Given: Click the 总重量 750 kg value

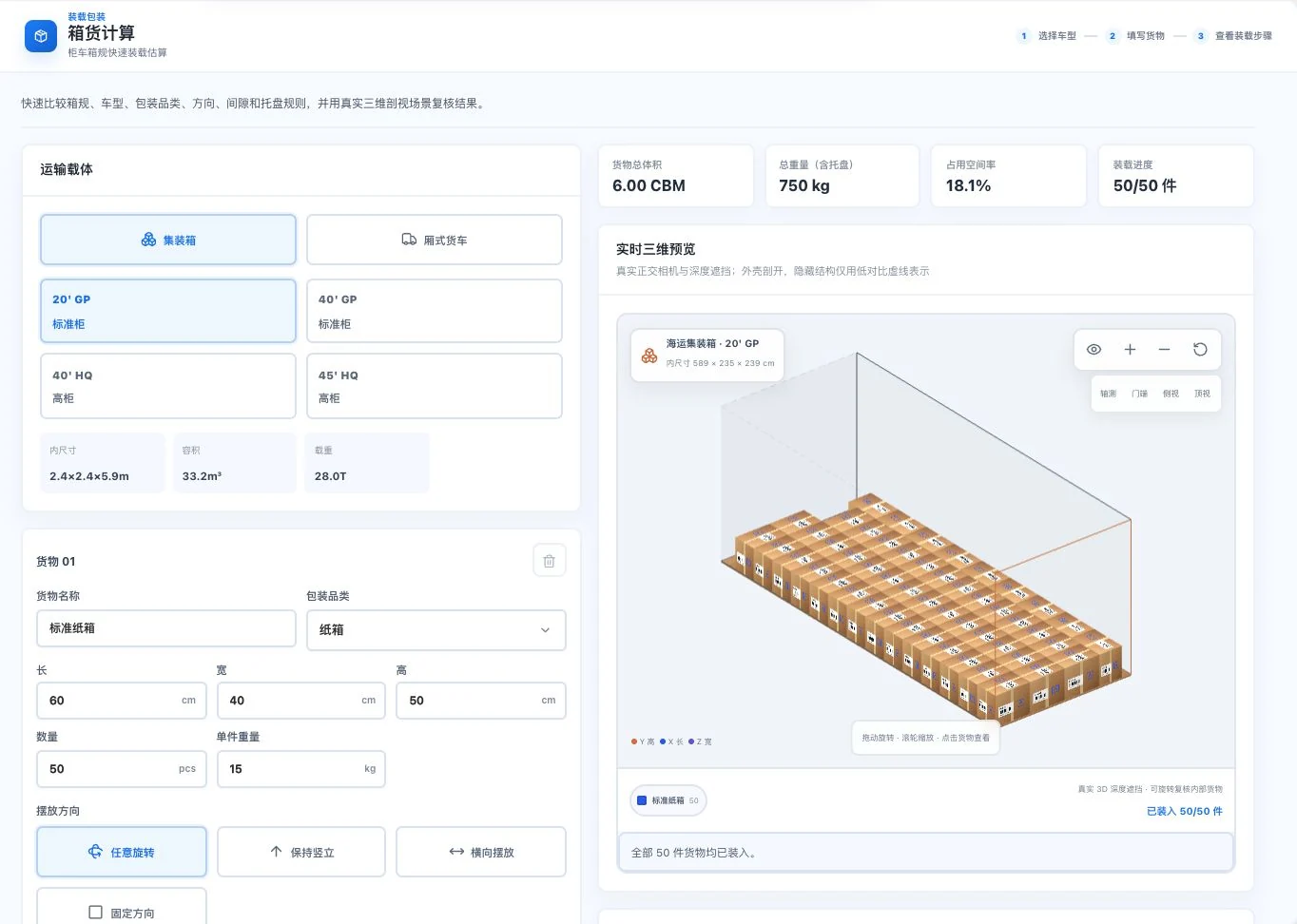Looking at the screenshot, I should click(x=804, y=186).
